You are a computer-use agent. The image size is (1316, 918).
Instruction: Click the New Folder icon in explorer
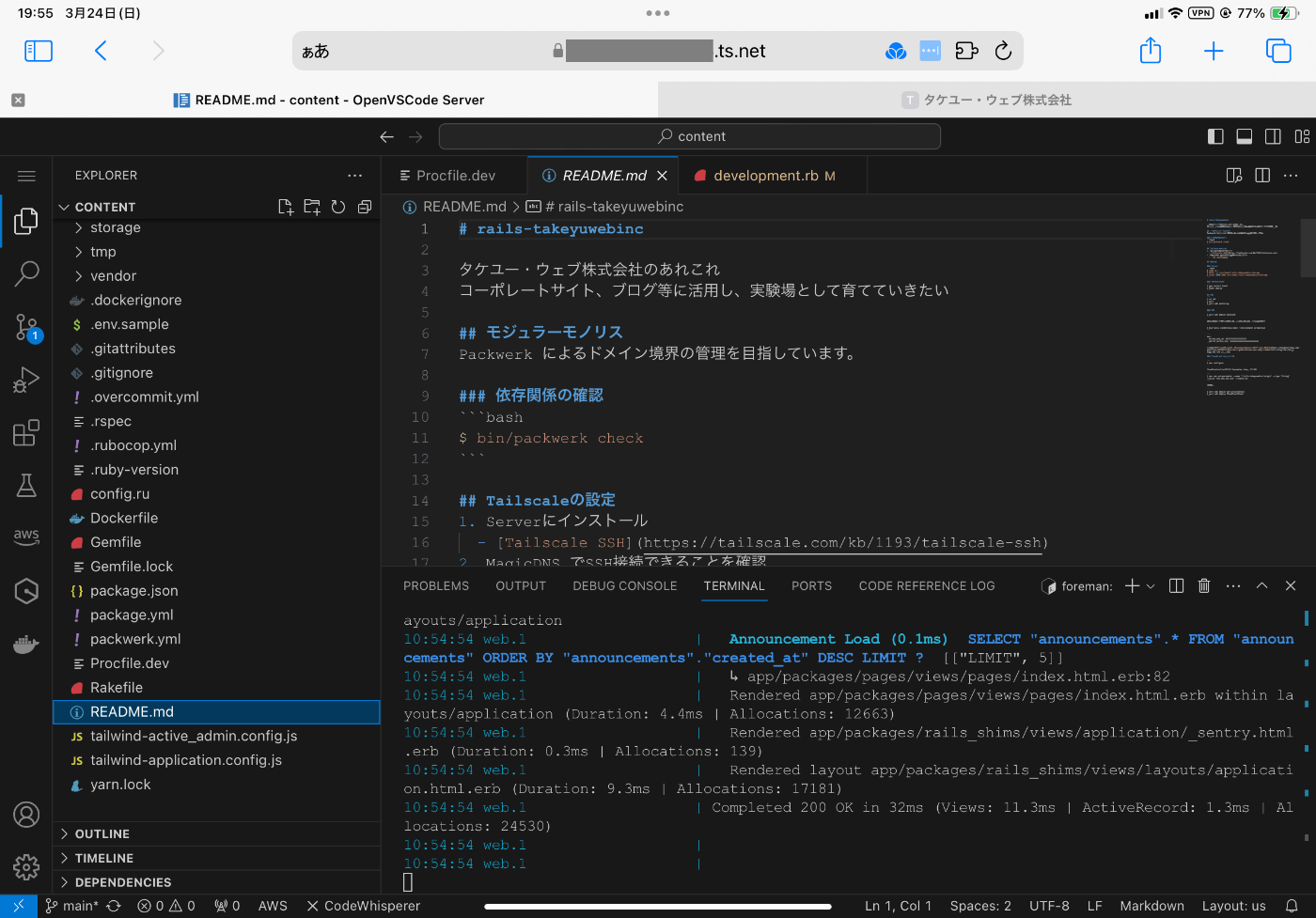(x=312, y=207)
